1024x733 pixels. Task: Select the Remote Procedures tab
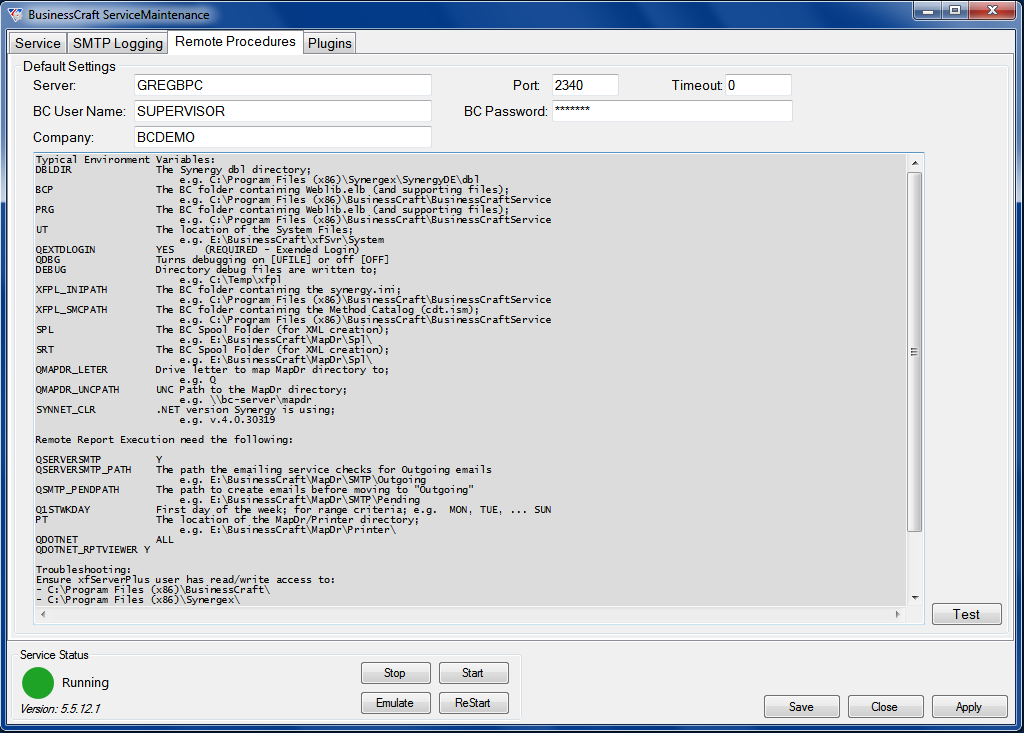point(235,42)
